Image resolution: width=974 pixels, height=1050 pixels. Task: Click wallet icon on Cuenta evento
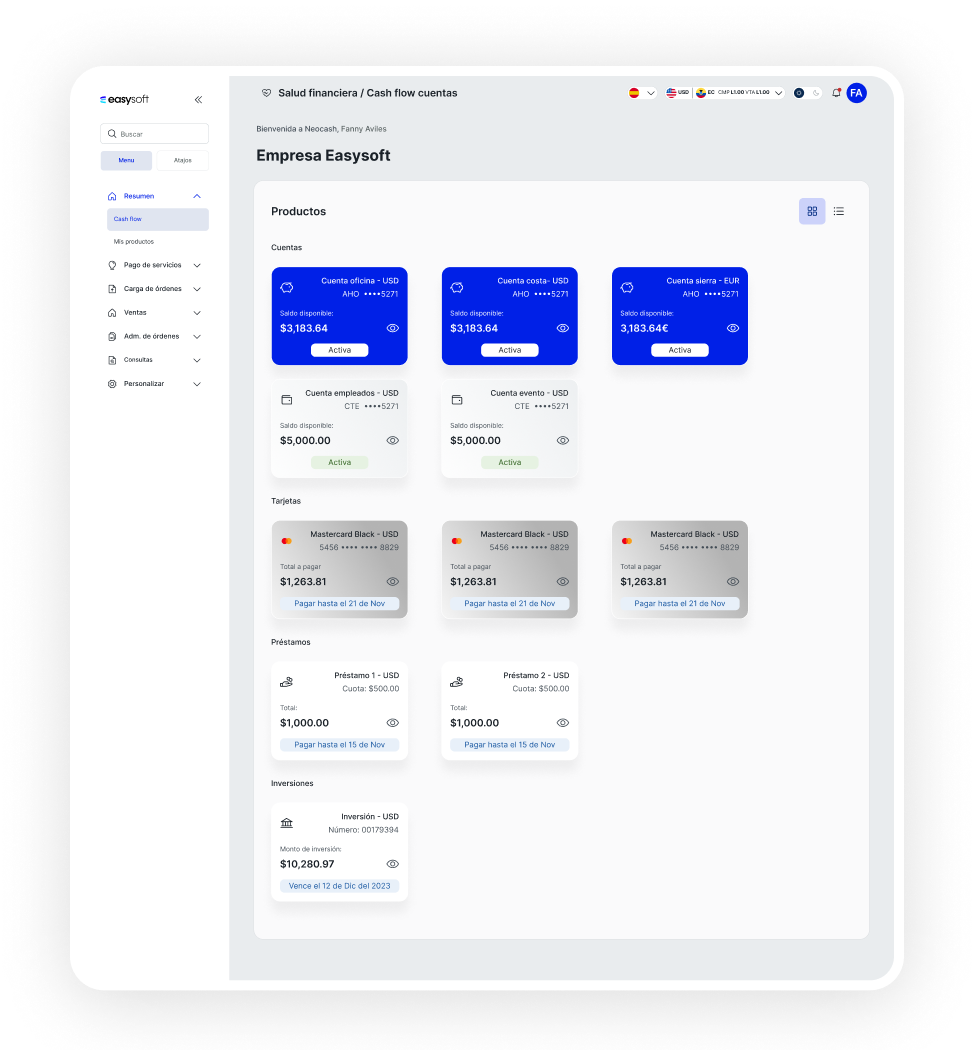[457, 400]
